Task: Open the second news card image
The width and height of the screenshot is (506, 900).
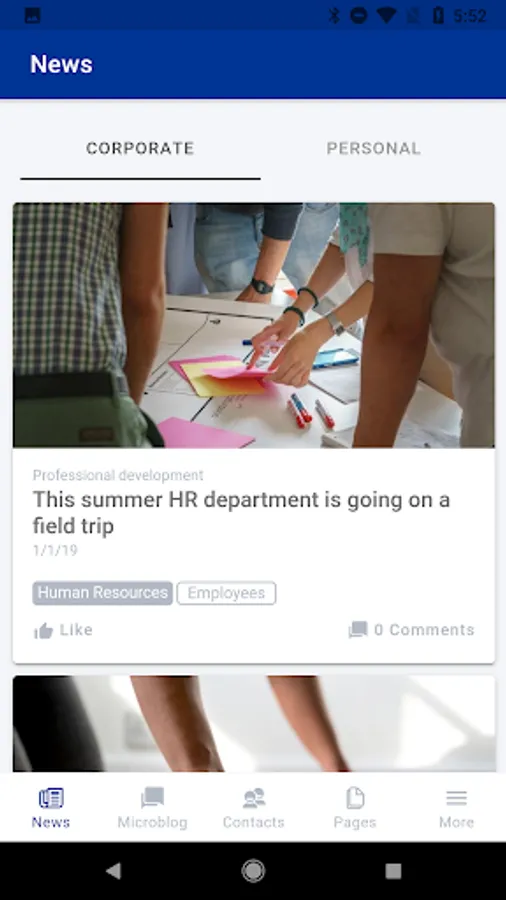Action: [254, 723]
